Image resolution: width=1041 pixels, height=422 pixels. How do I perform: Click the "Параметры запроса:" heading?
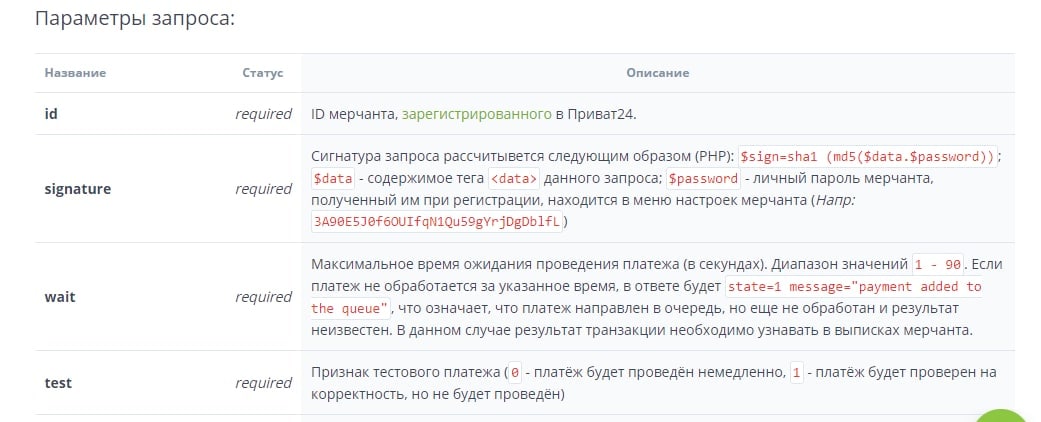pos(134,19)
